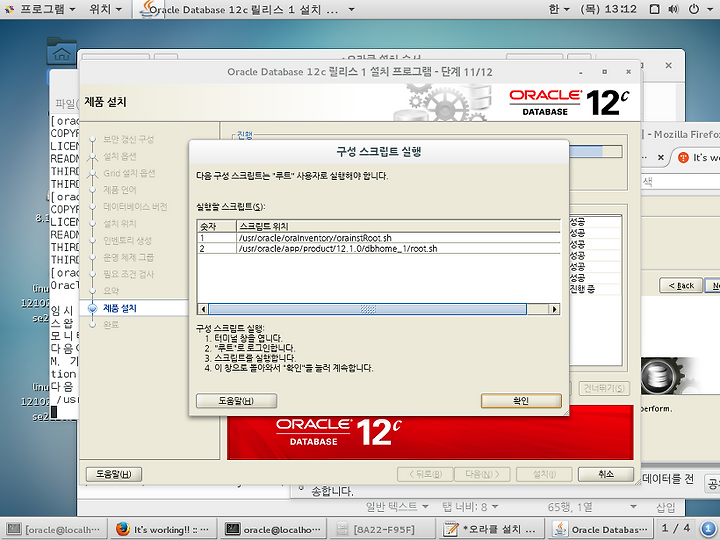Click the screen indicator icon beside the clock
720x540 pixels.
pos(655,9)
